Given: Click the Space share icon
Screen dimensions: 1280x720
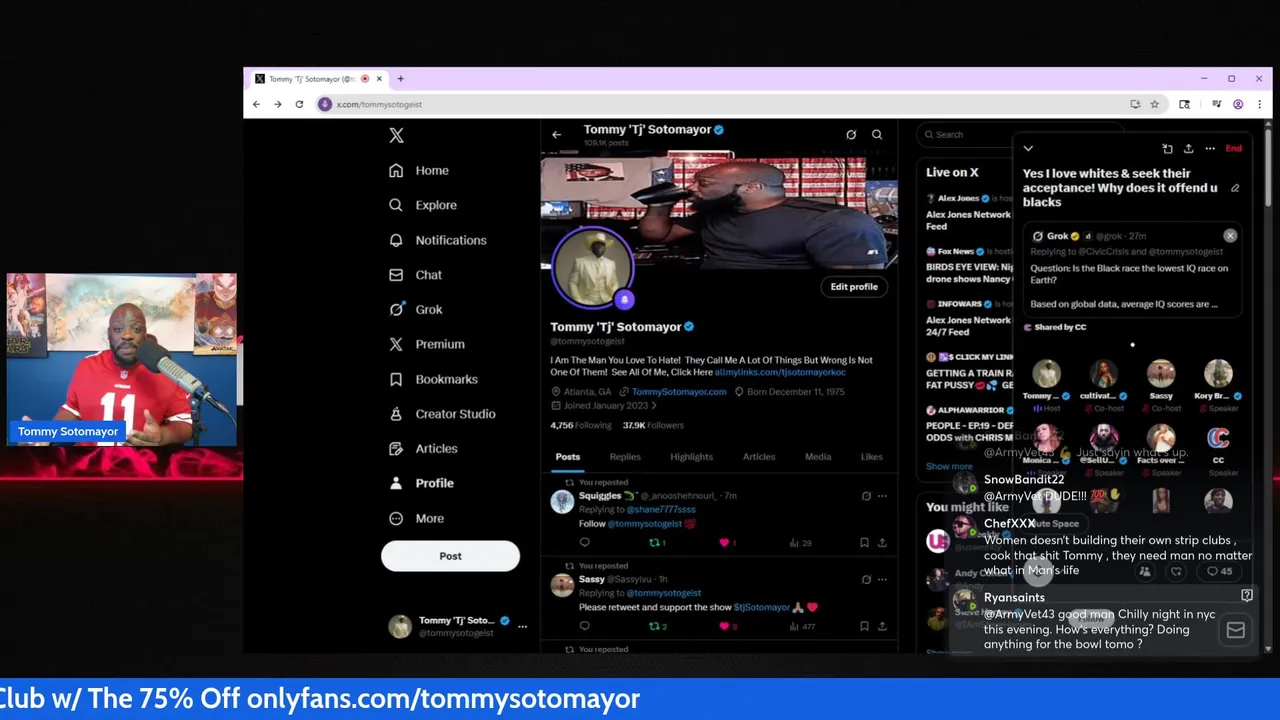Looking at the screenshot, I should point(1188,149).
